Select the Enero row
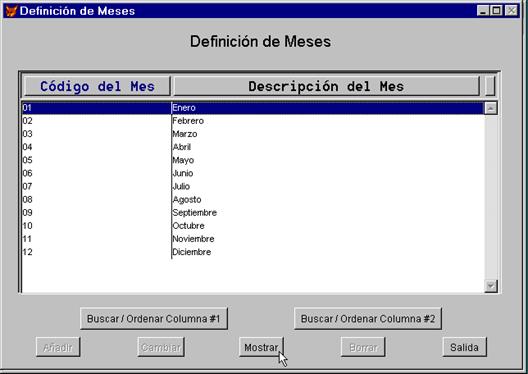Image resolution: width=528 pixels, height=374 pixels. click(253, 108)
